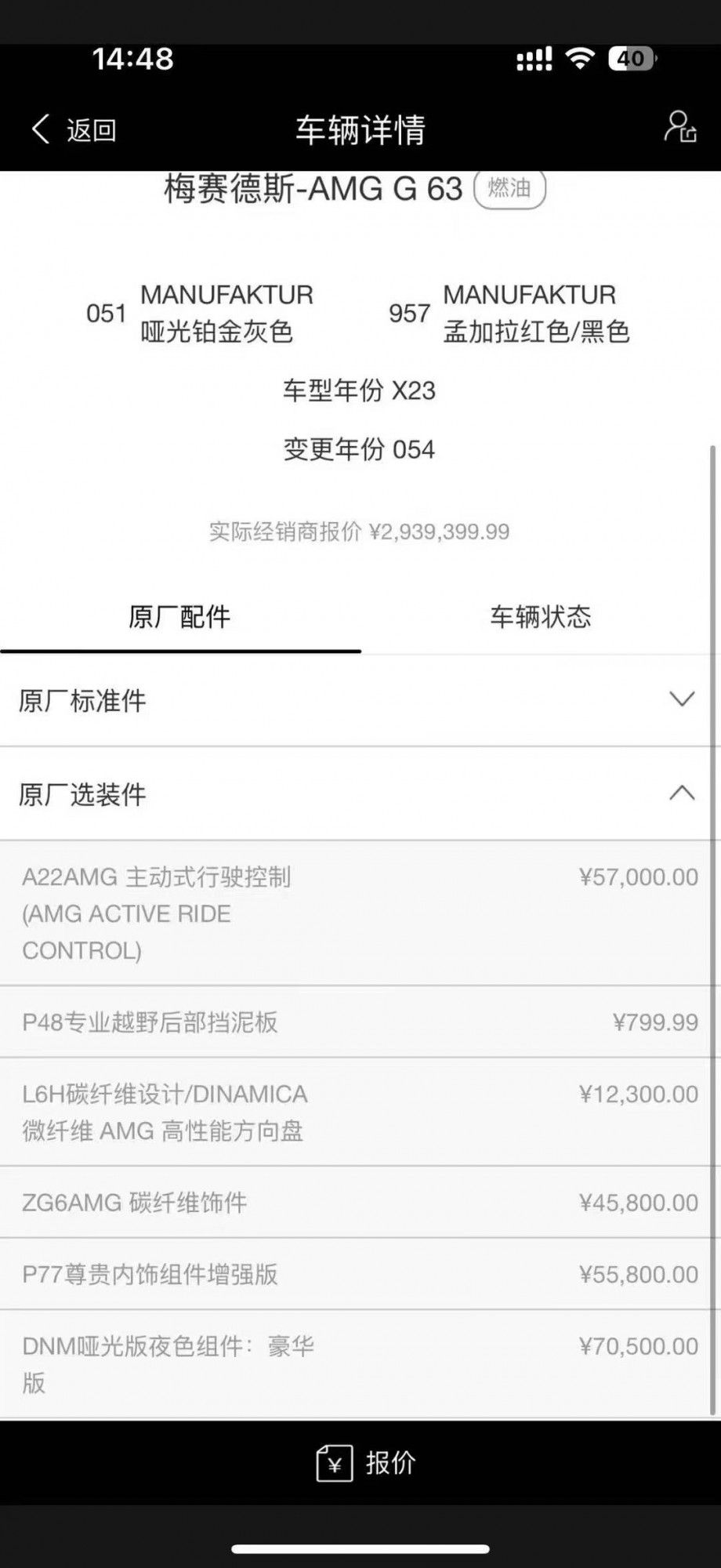Check the Wi-Fi status icon
The image size is (721, 1568).
point(580,59)
